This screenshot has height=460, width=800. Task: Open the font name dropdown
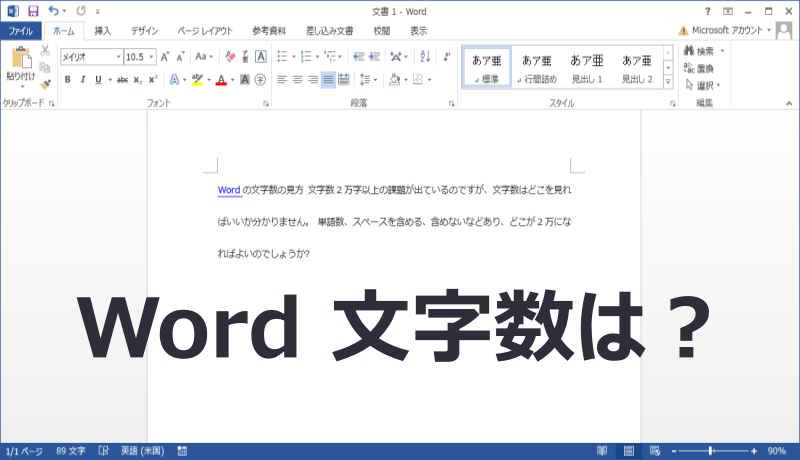118,57
